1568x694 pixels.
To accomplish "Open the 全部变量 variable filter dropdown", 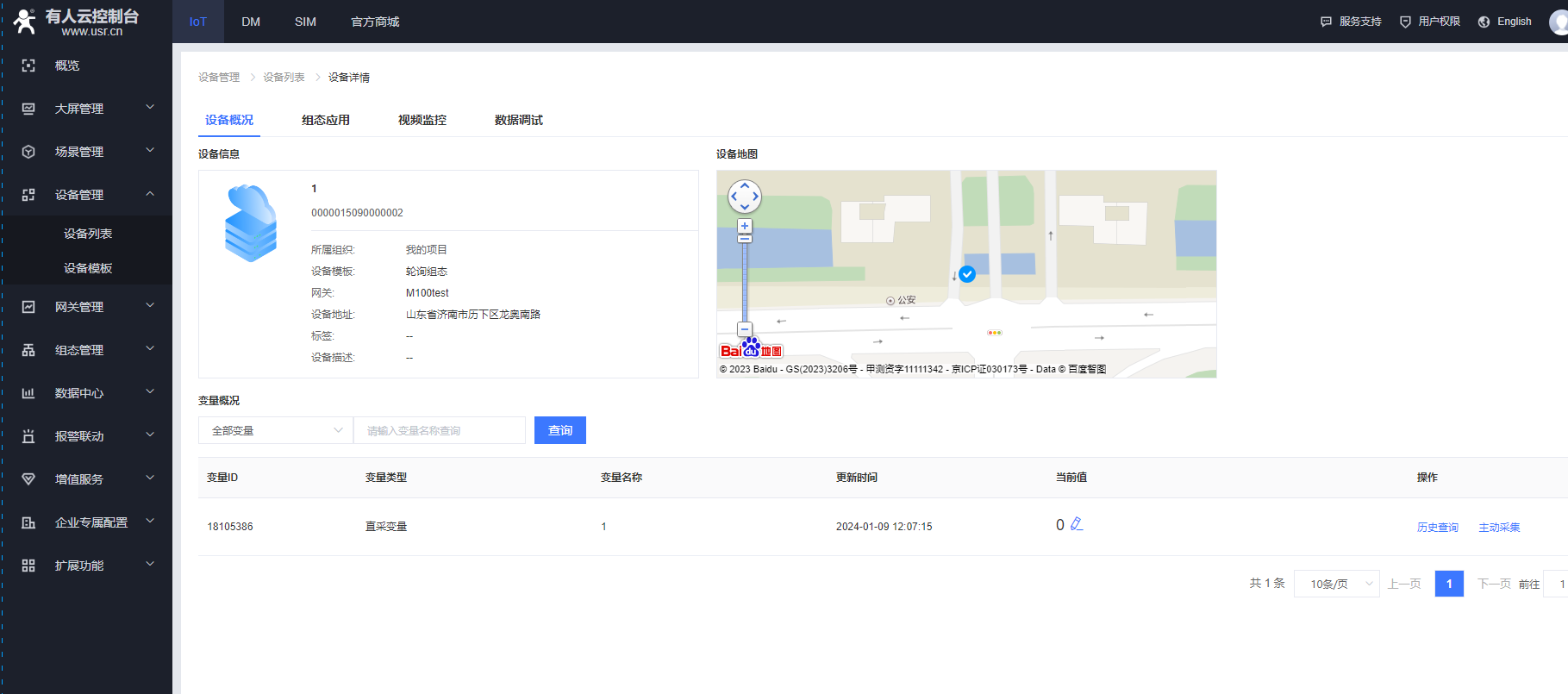I will tap(276, 430).
